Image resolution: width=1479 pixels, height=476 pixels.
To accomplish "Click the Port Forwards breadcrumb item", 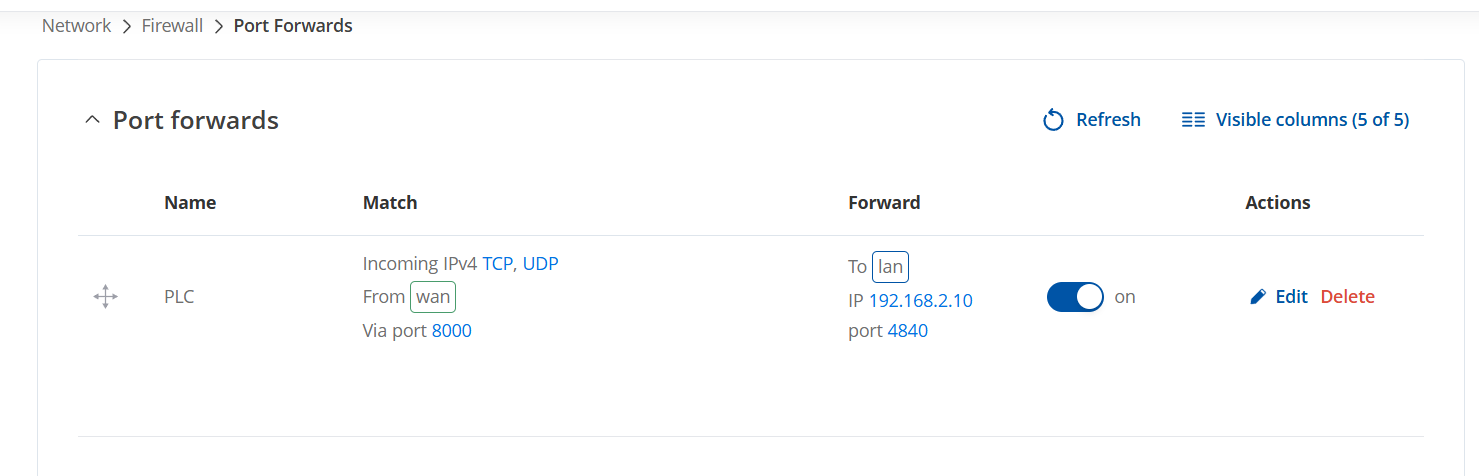I will point(293,26).
